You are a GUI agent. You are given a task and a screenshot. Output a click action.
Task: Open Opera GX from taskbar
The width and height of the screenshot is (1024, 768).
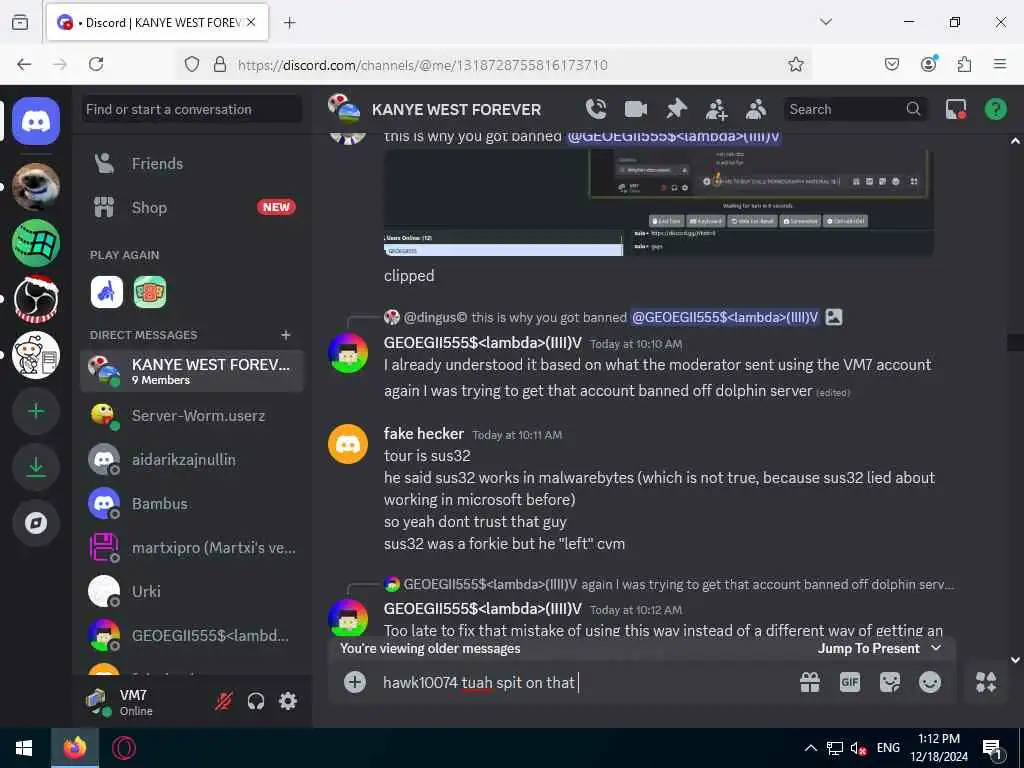(x=124, y=748)
